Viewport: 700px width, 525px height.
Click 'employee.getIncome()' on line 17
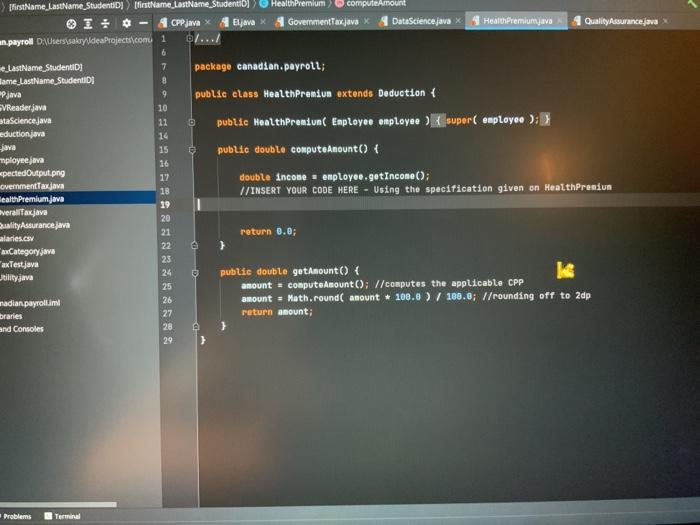coord(375,176)
